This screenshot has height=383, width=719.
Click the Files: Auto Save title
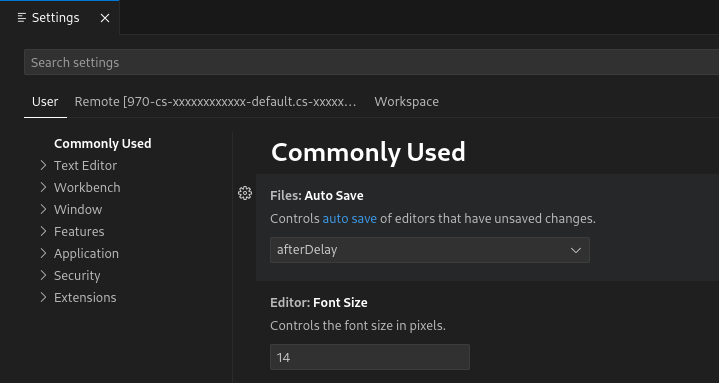coord(316,195)
